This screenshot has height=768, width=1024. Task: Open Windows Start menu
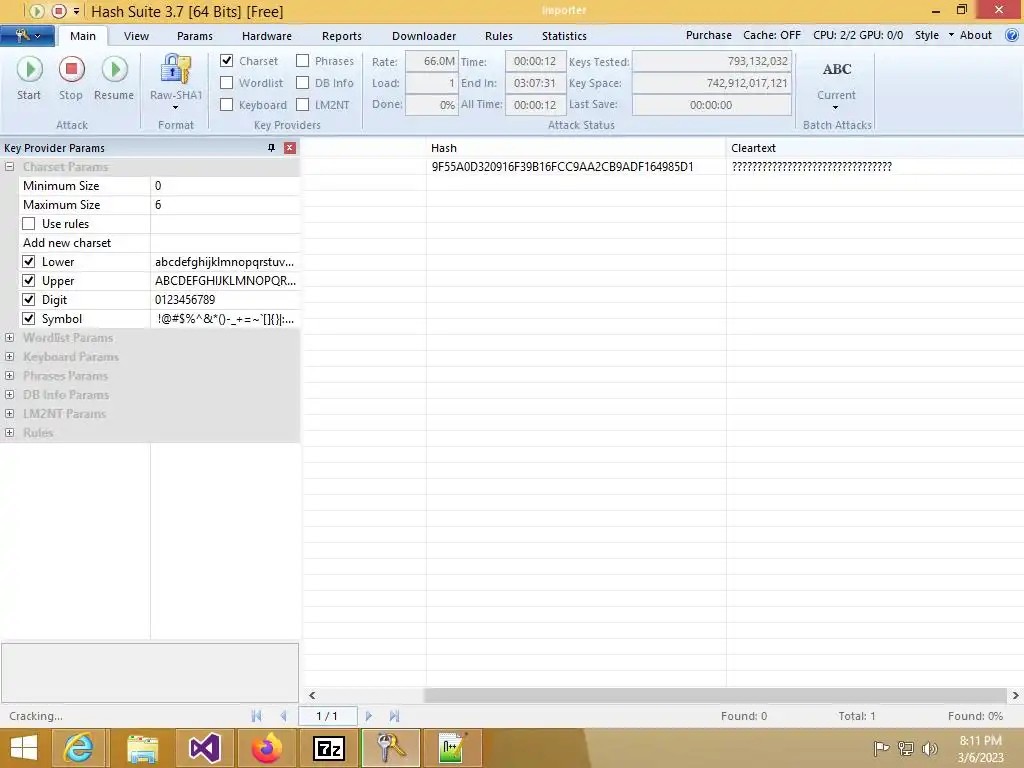tap(24, 748)
